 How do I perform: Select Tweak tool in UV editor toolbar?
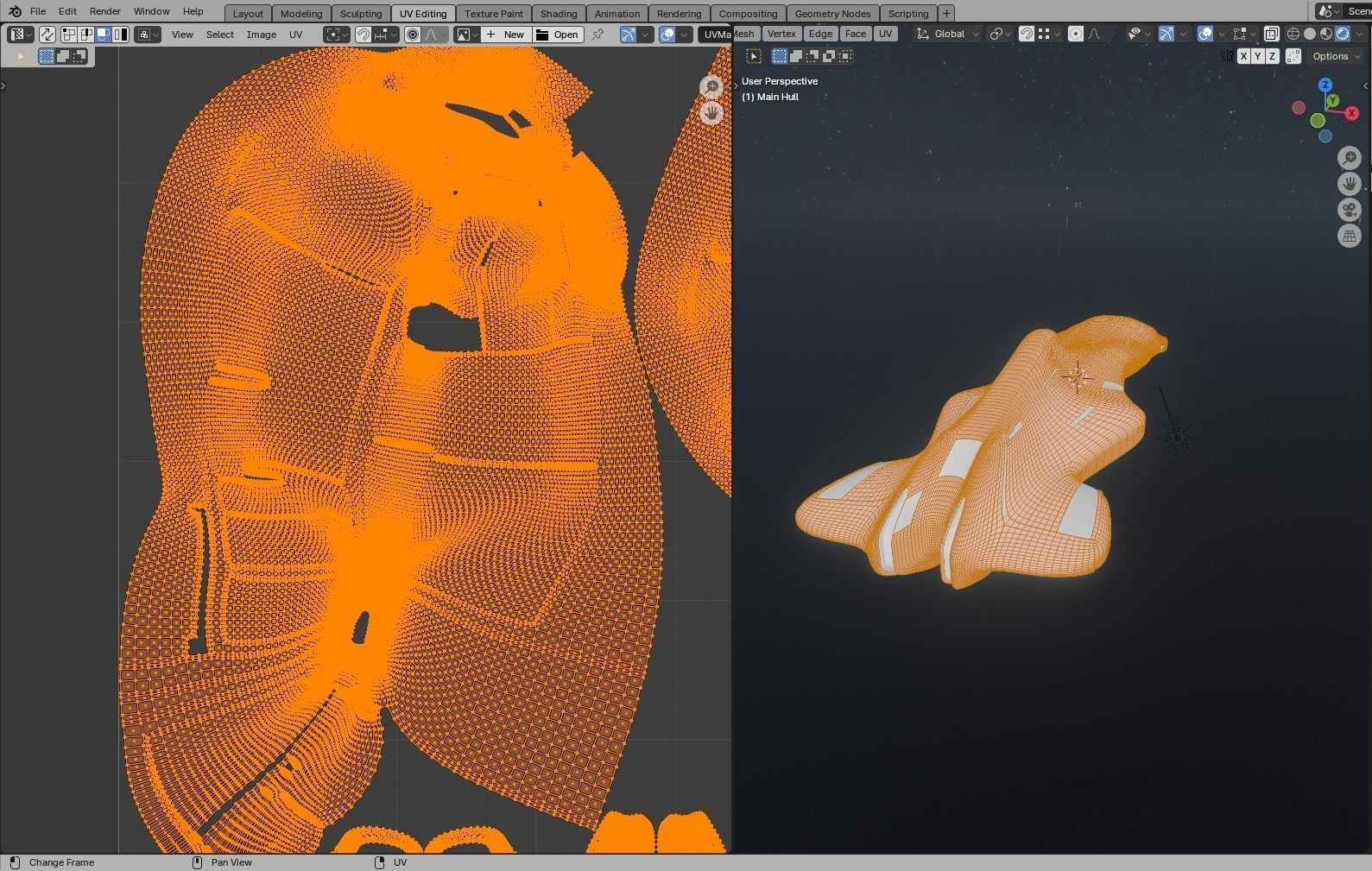[20, 56]
